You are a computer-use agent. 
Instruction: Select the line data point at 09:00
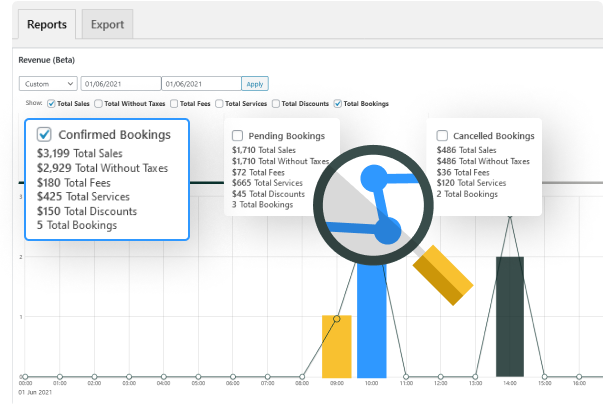337,319
